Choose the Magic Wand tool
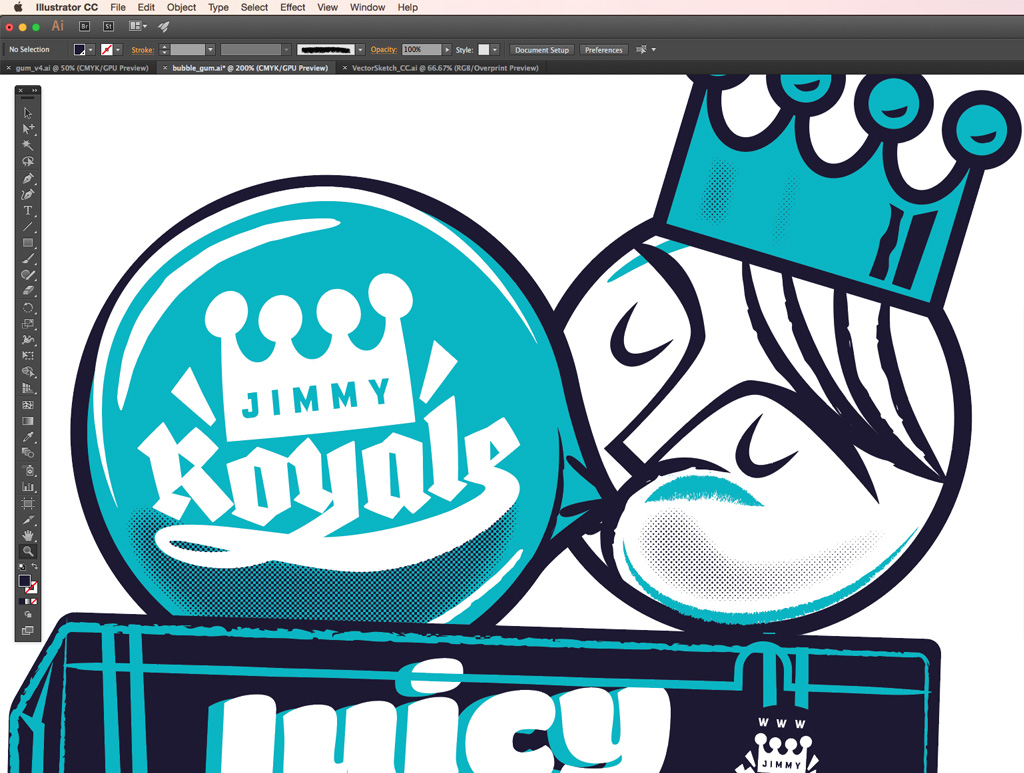The height and width of the screenshot is (773, 1024). coord(28,145)
